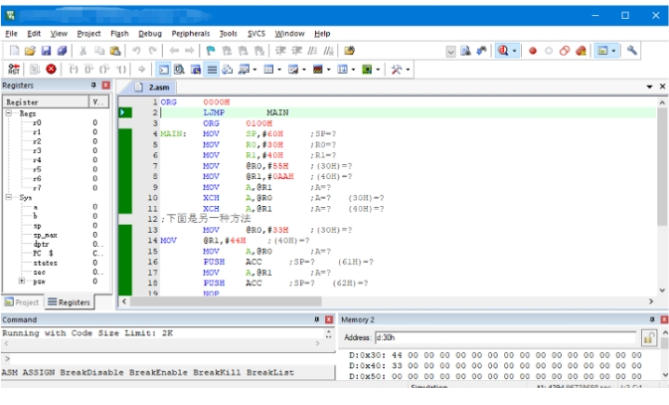Click the Reset CPU (RST) icon
This screenshot has width=669, height=405.
[x=14, y=70]
